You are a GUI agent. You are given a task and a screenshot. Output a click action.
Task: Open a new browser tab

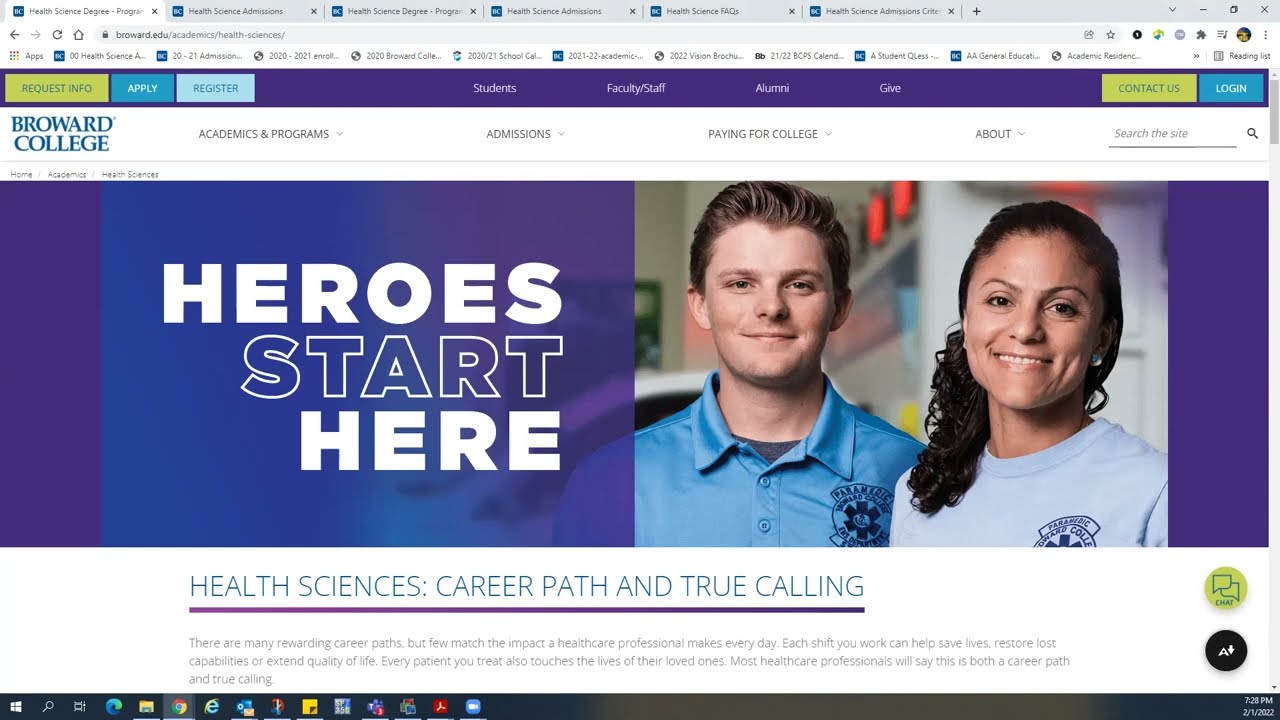976,11
